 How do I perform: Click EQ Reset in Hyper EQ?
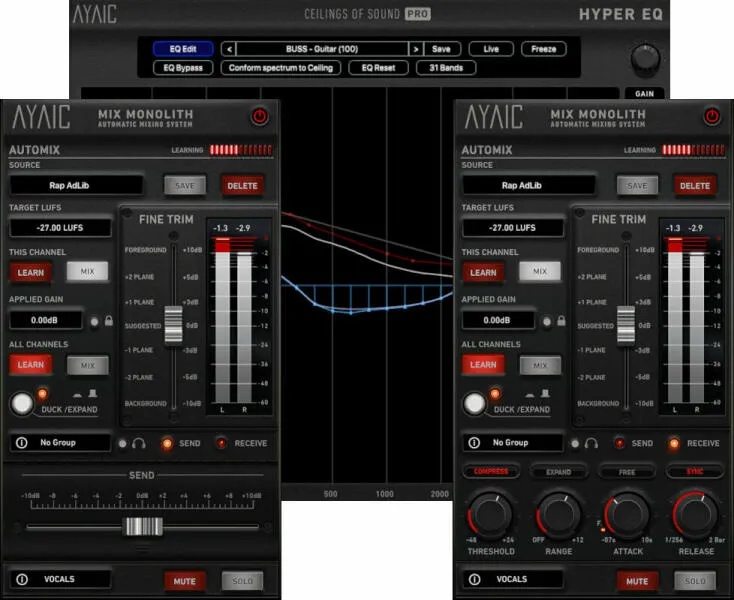[x=378, y=68]
